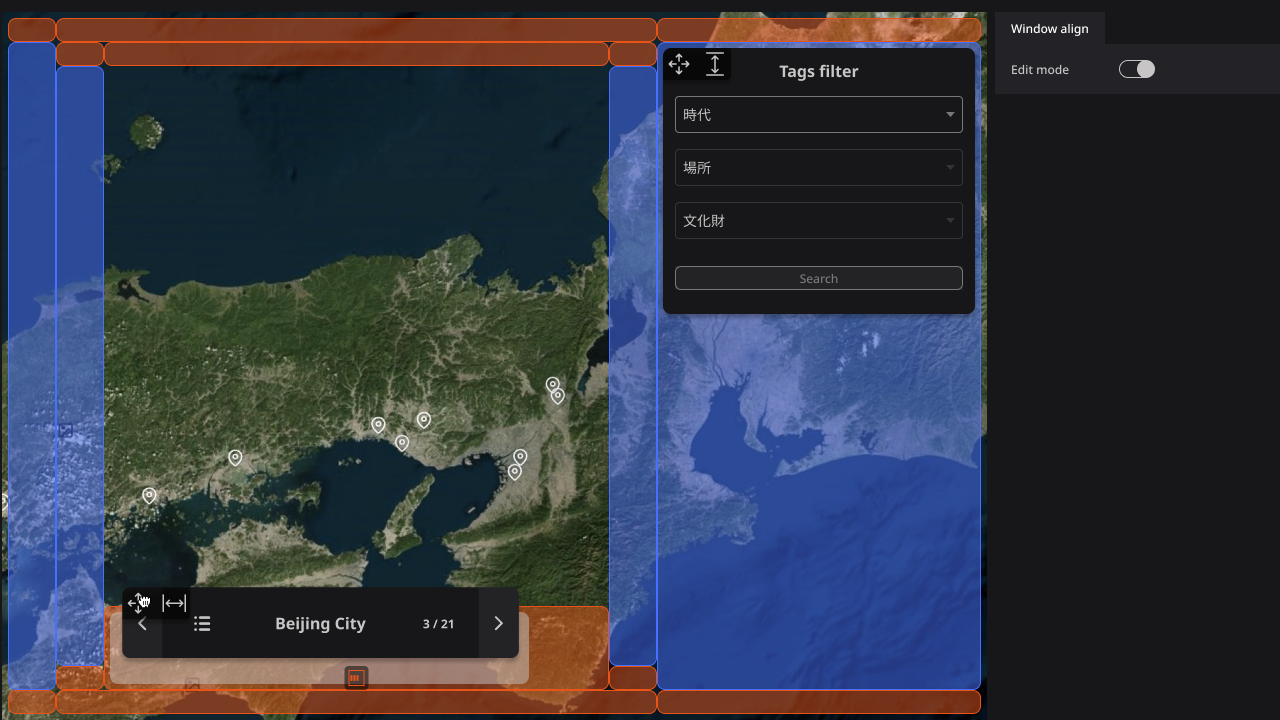Open the 文化財 dropdown

click(x=819, y=220)
